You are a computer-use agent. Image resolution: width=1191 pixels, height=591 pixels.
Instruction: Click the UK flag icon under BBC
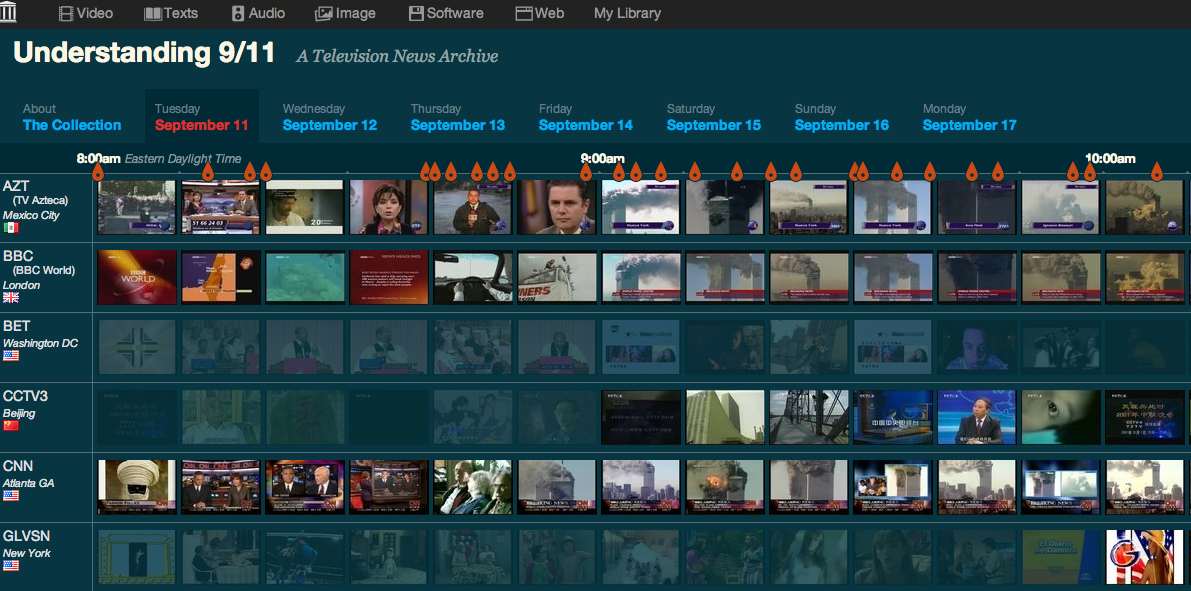(11, 297)
